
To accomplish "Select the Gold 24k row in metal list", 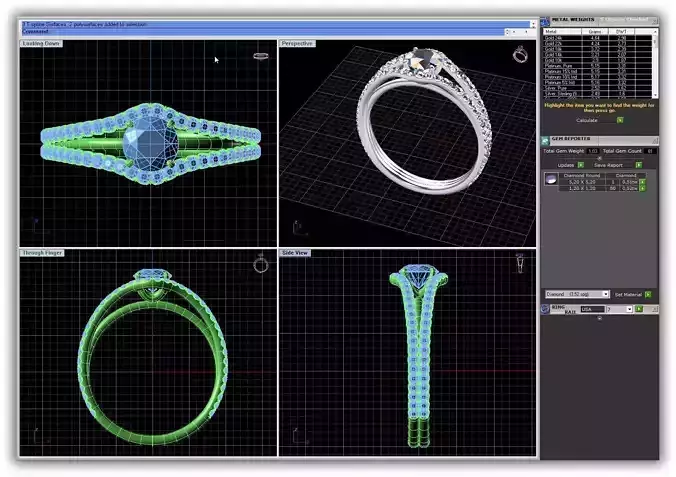I will (x=598, y=38).
